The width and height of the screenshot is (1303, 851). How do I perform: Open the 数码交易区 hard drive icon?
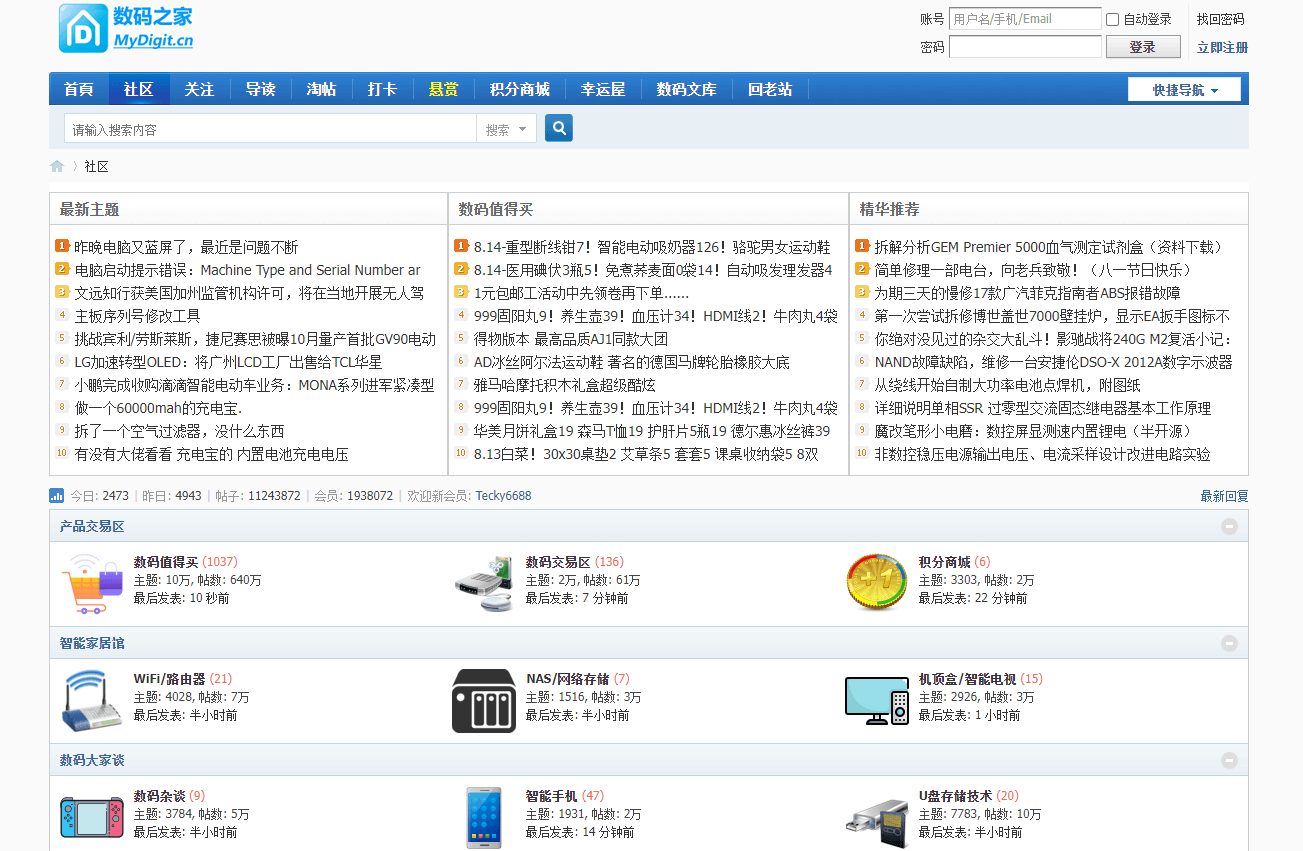[484, 583]
